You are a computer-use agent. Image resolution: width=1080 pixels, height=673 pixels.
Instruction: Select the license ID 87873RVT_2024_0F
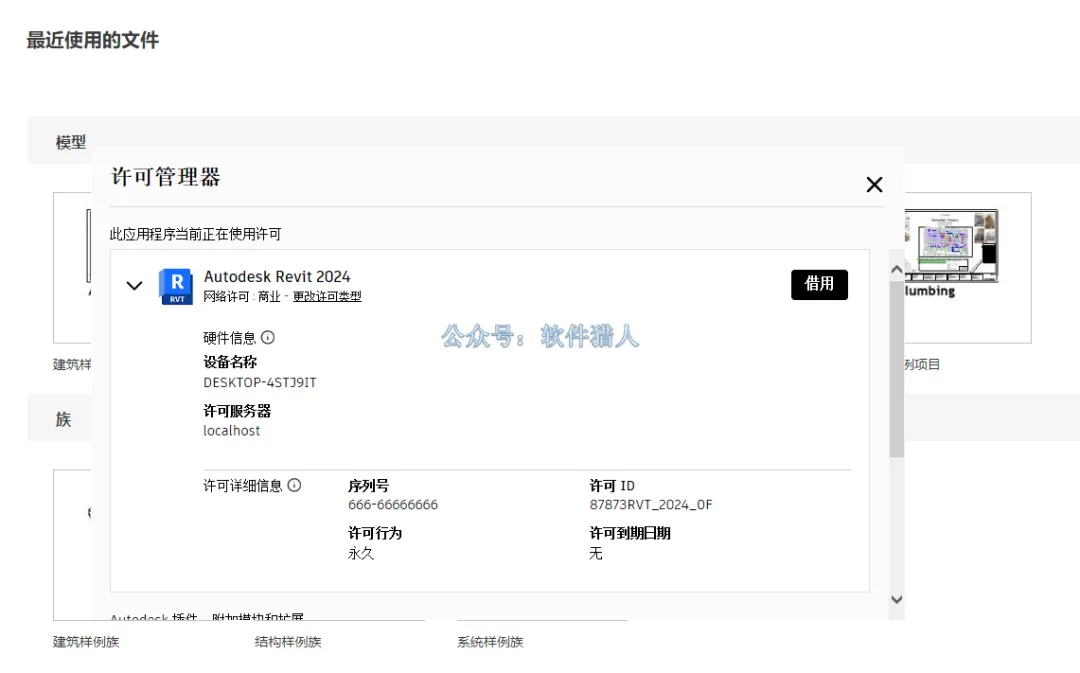pyautogui.click(x=651, y=505)
